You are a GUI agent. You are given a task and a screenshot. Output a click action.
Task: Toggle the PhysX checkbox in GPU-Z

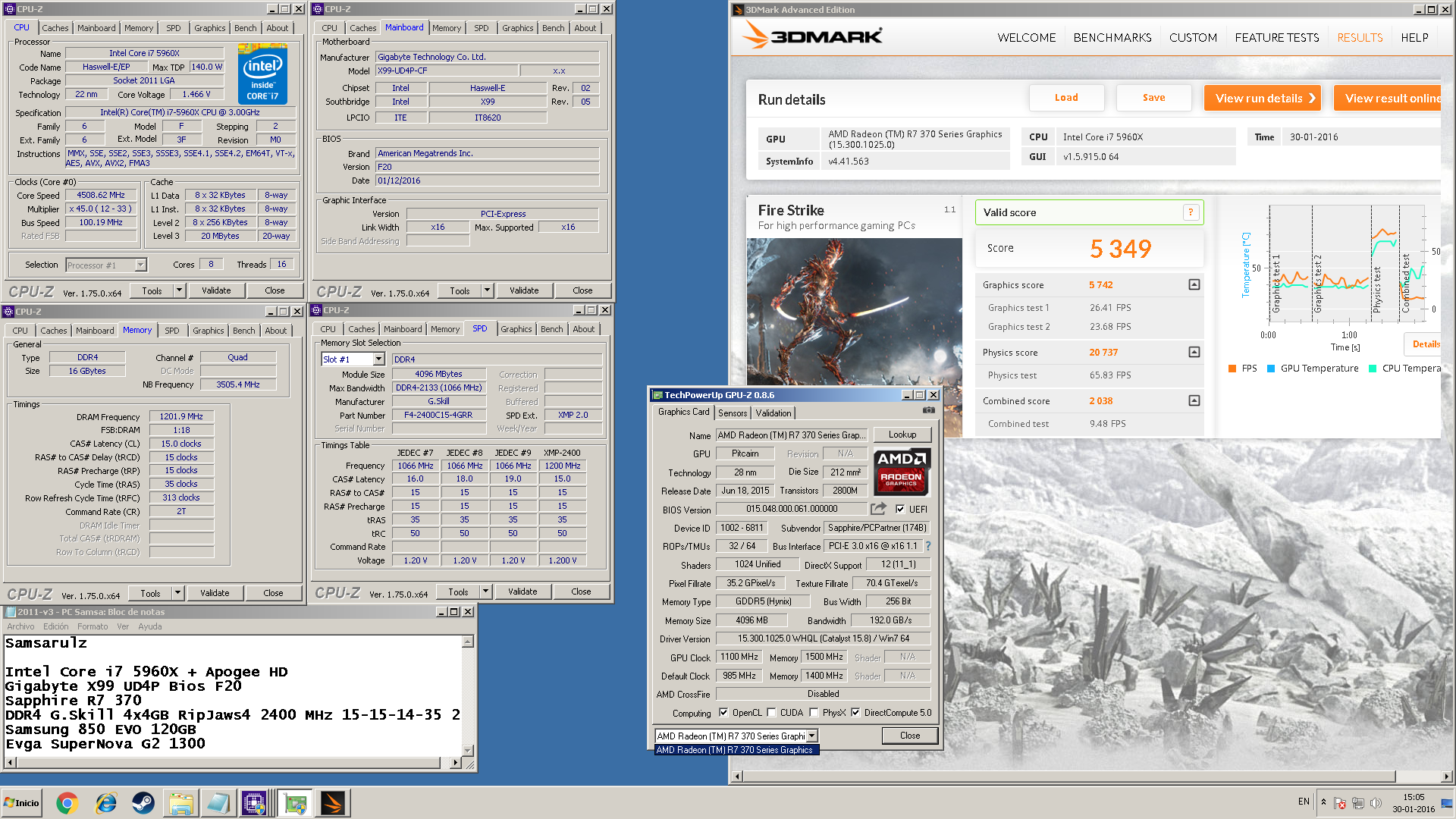point(814,712)
